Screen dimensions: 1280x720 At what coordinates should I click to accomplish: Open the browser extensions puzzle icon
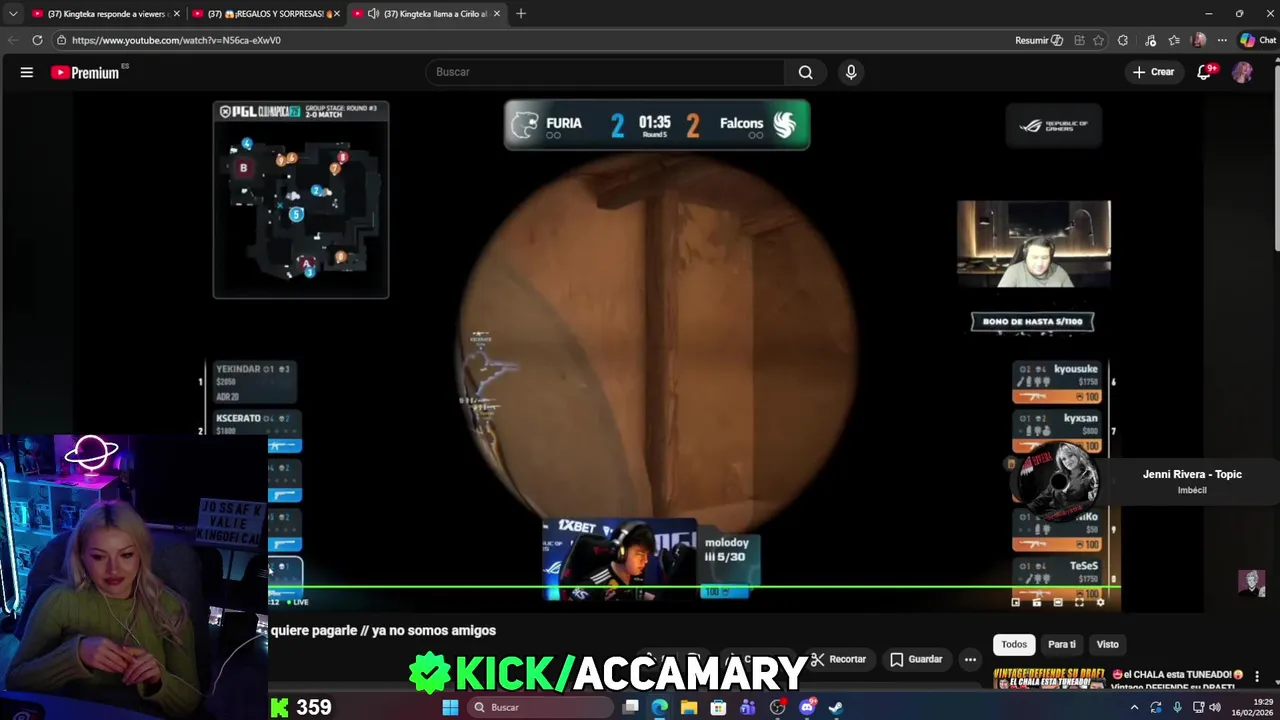1123,40
